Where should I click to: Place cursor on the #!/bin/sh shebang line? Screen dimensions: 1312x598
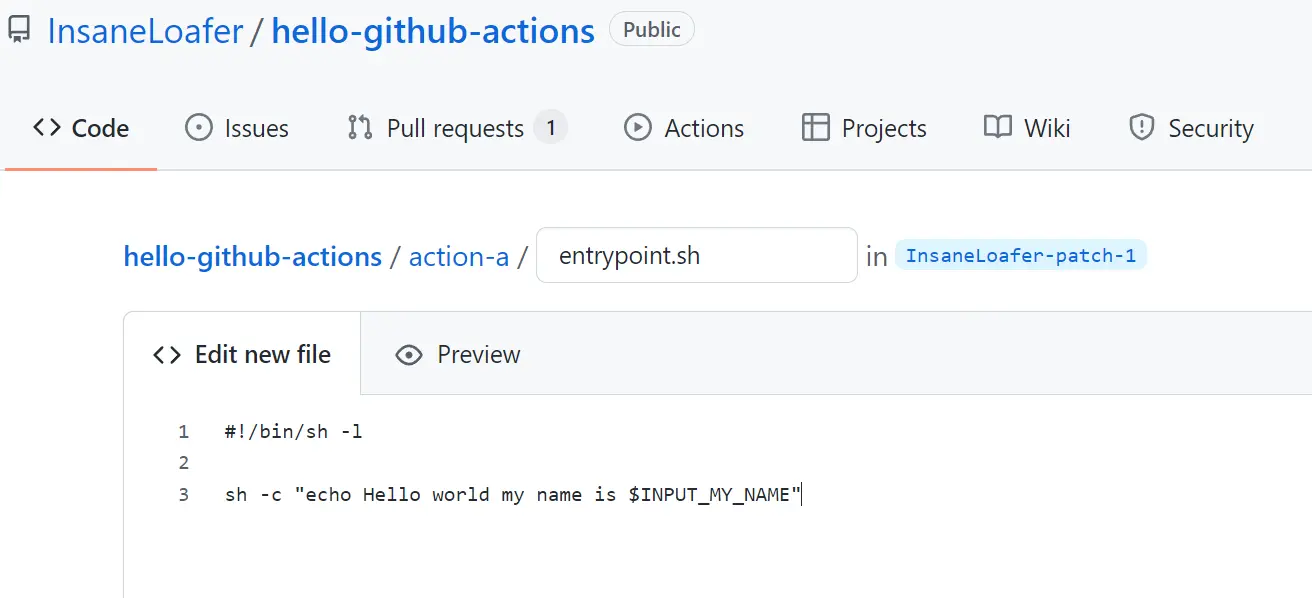[x=294, y=432]
